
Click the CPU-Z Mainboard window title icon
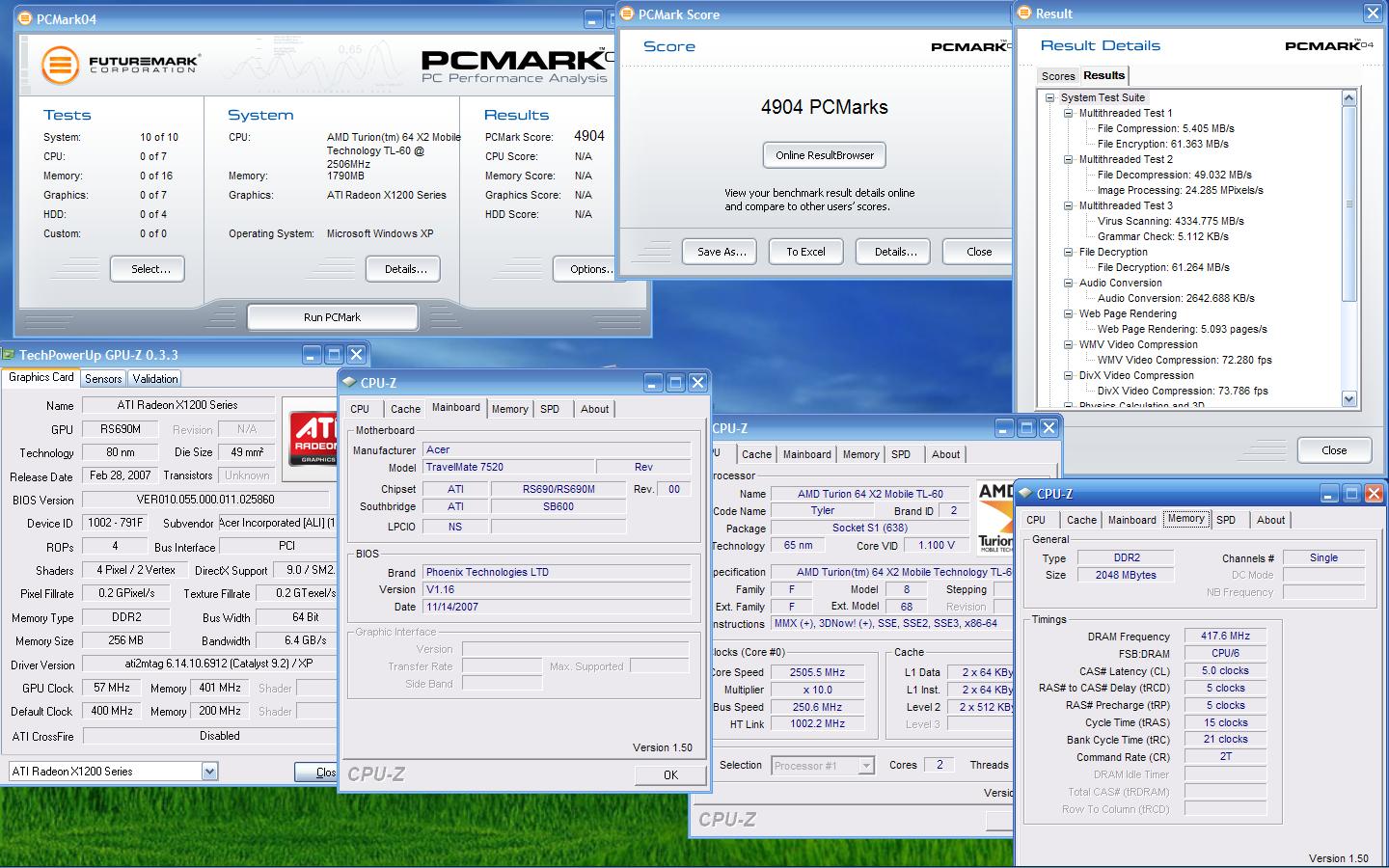[x=349, y=382]
